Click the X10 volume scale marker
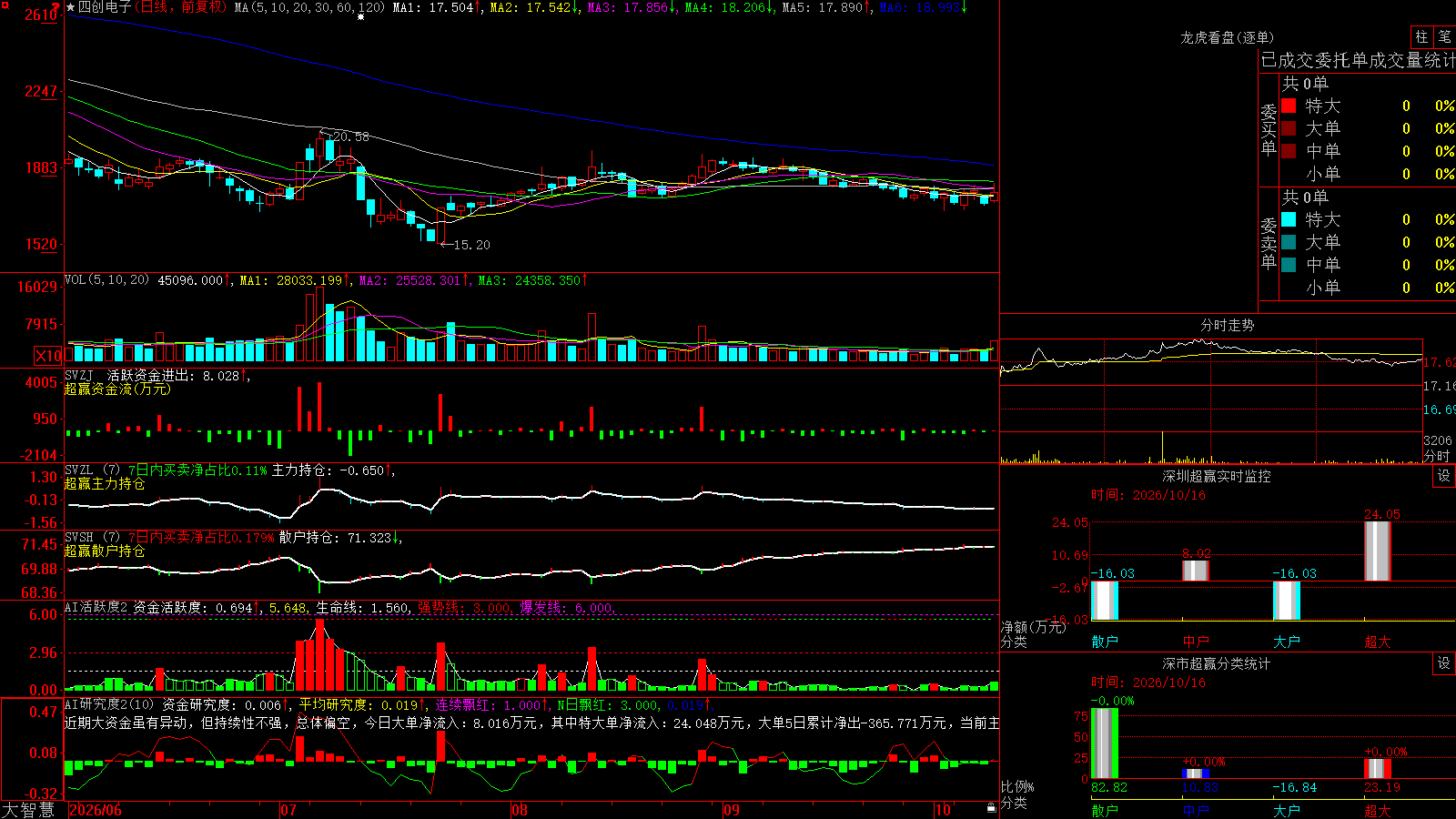This screenshot has height=819, width=1456. 48,356
